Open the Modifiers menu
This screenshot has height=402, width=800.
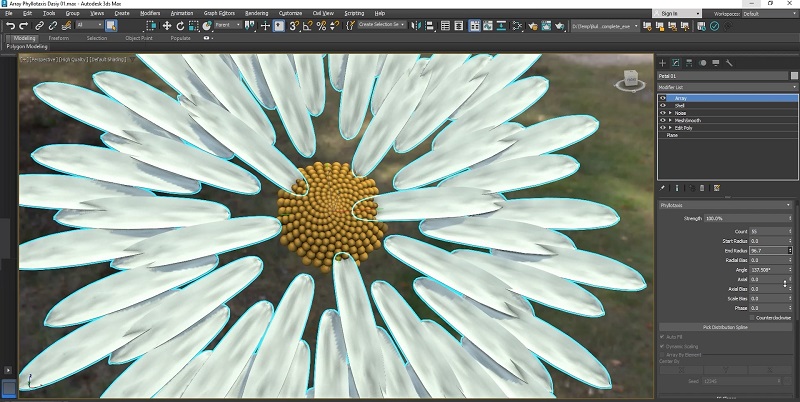tap(150, 13)
